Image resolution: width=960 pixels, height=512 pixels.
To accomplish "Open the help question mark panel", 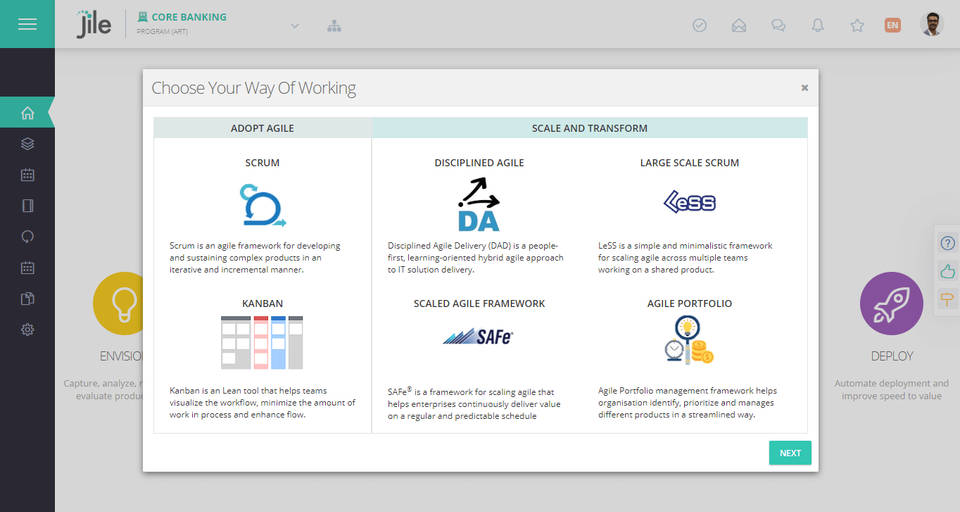I will pos(947,243).
